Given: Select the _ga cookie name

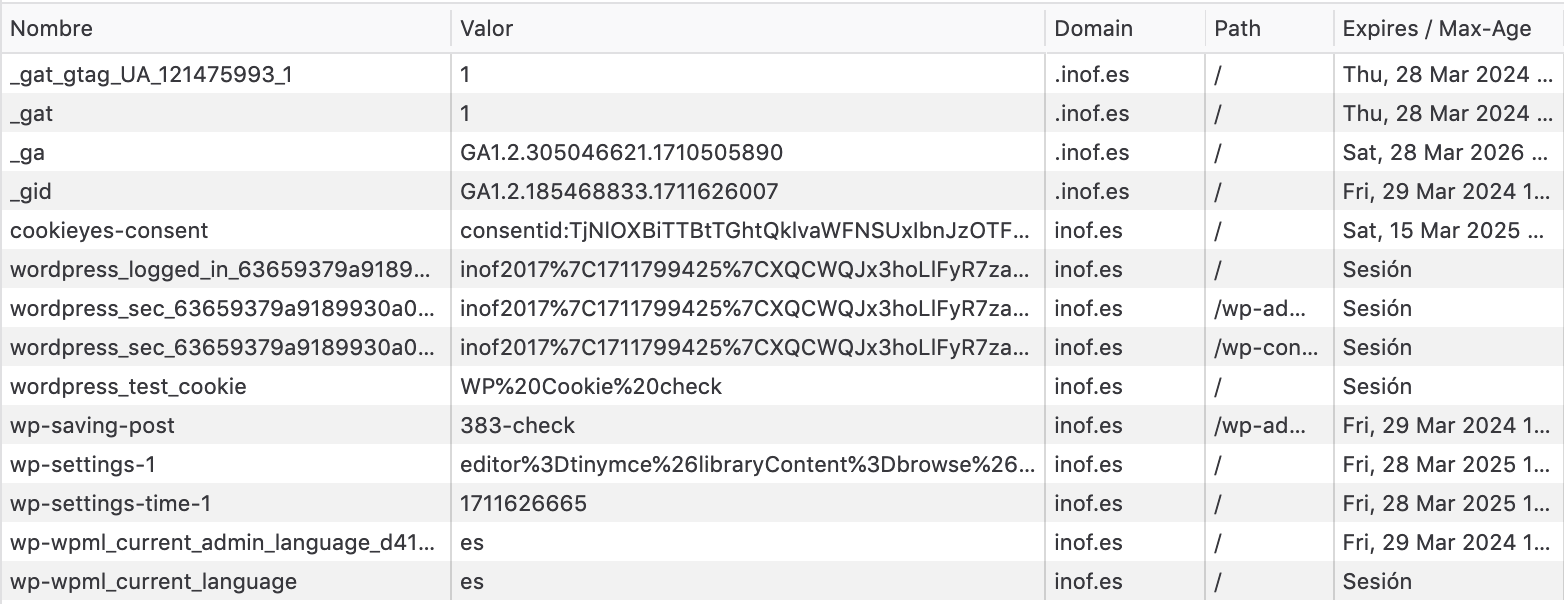Looking at the screenshot, I should click(x=28, y=153).
